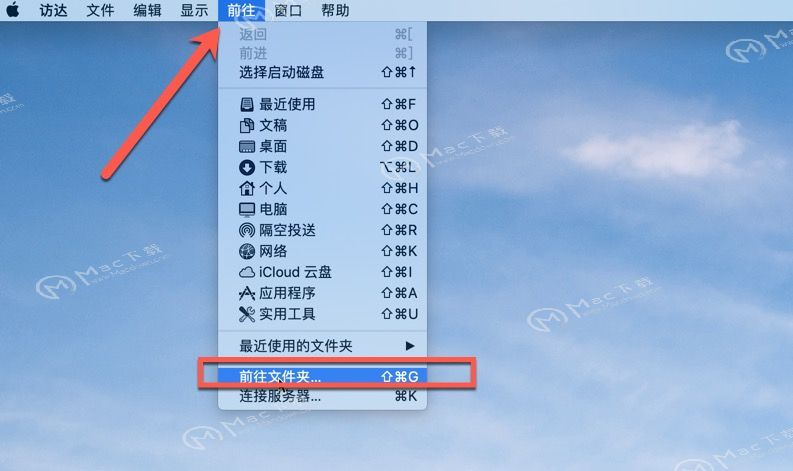The height and width of the screenshot is (471, 793).
Task: Open 应用程序 applications icon
Action: (x=247, y=293)
